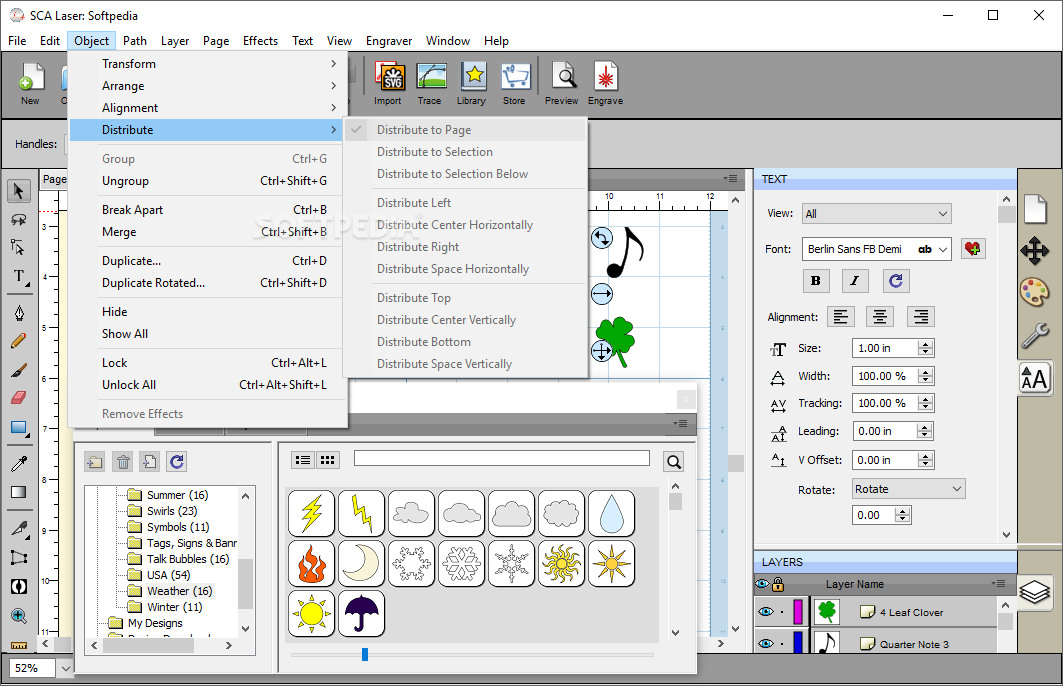Add font to favorites heart icon

point(973,249)
